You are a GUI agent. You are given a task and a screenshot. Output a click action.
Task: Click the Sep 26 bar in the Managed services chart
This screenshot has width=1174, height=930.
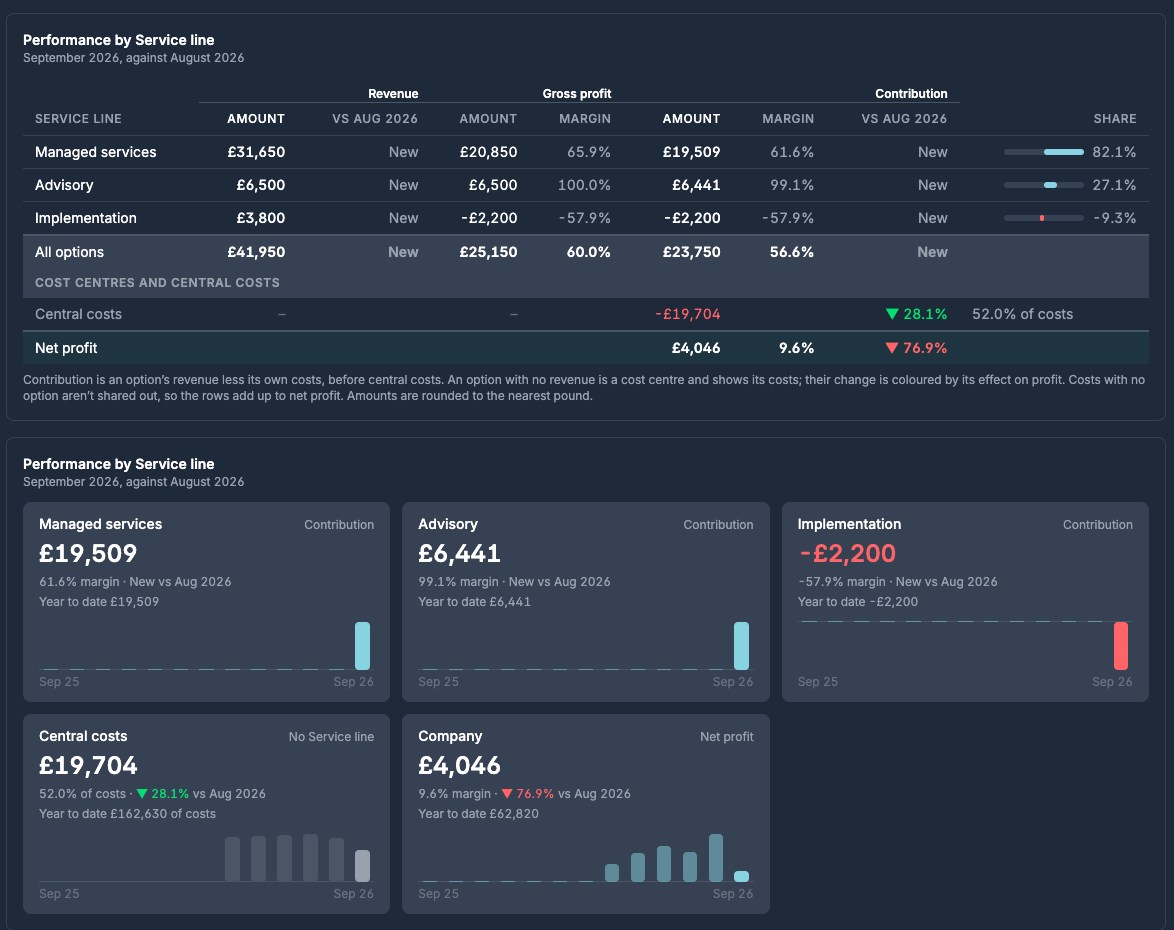[x=362, y=645]
